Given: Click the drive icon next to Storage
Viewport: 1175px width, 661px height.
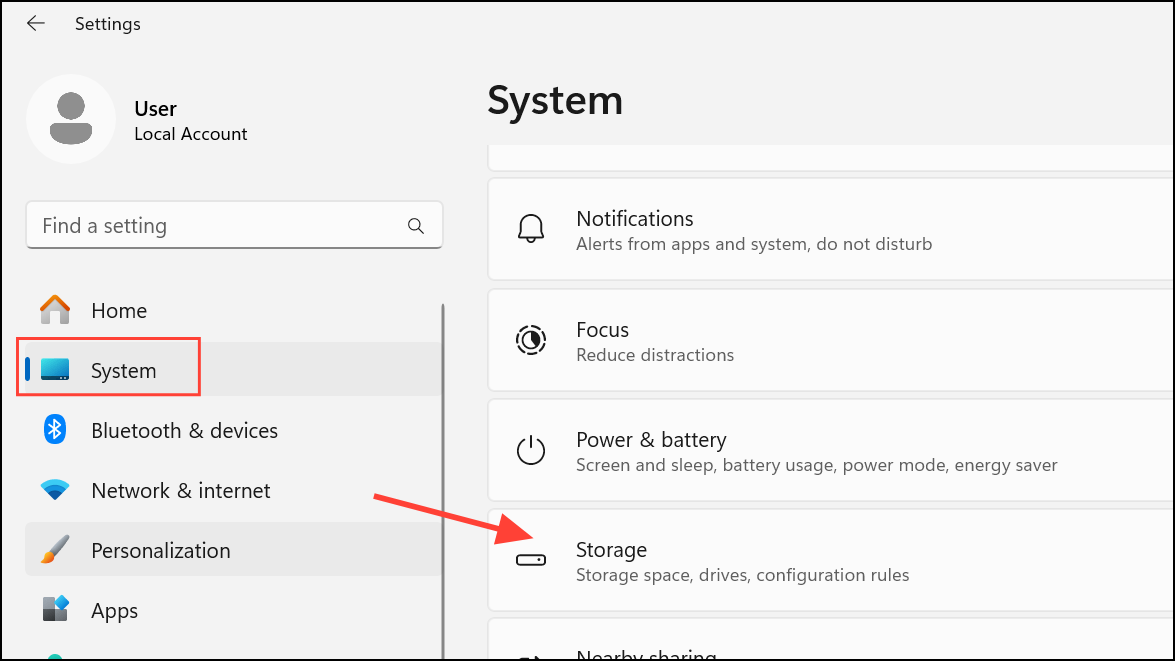Looking at the screenshot, I should [x=531, y=561].
